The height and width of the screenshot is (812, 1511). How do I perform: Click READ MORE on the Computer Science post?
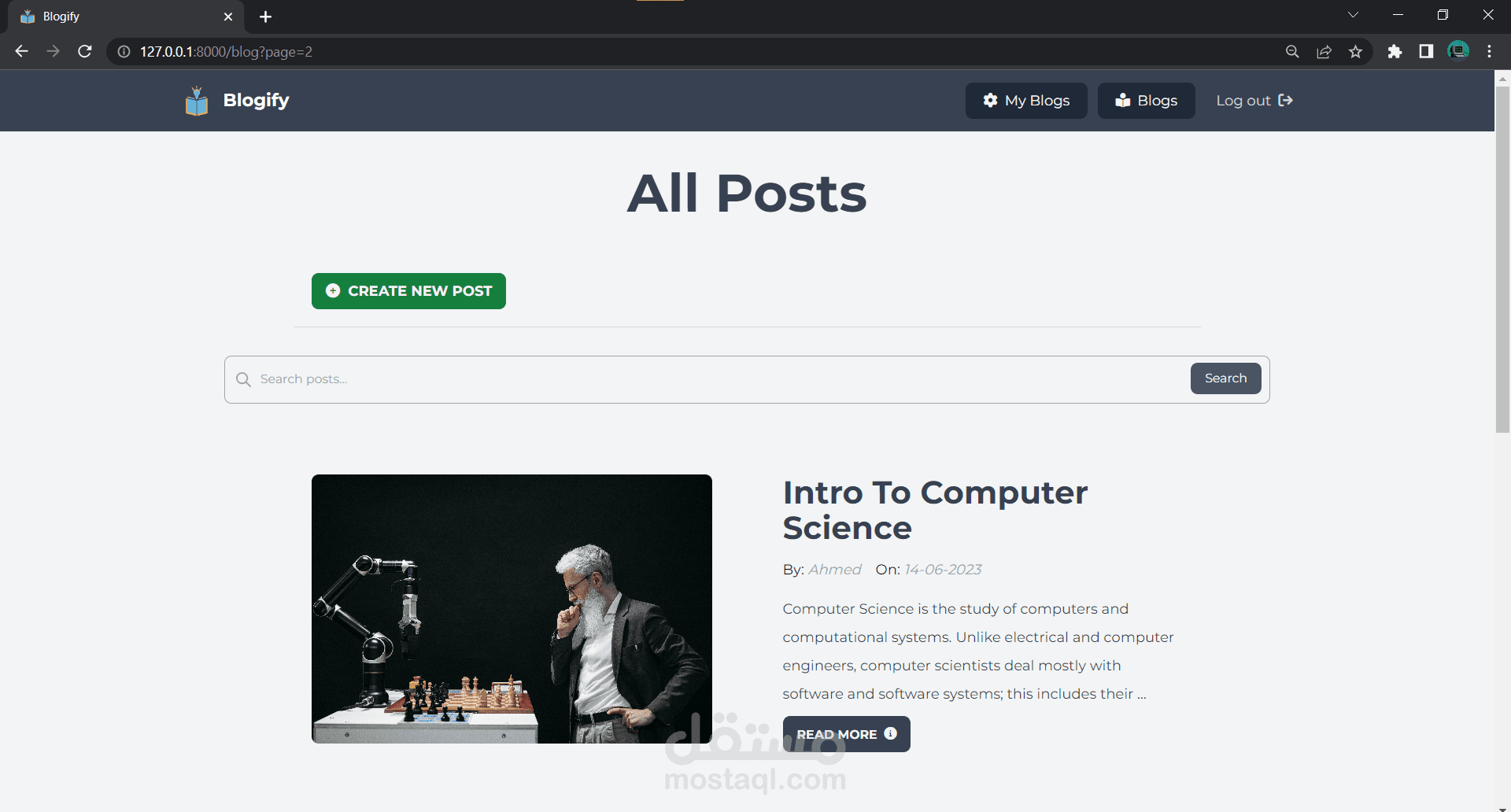[846, 734]
